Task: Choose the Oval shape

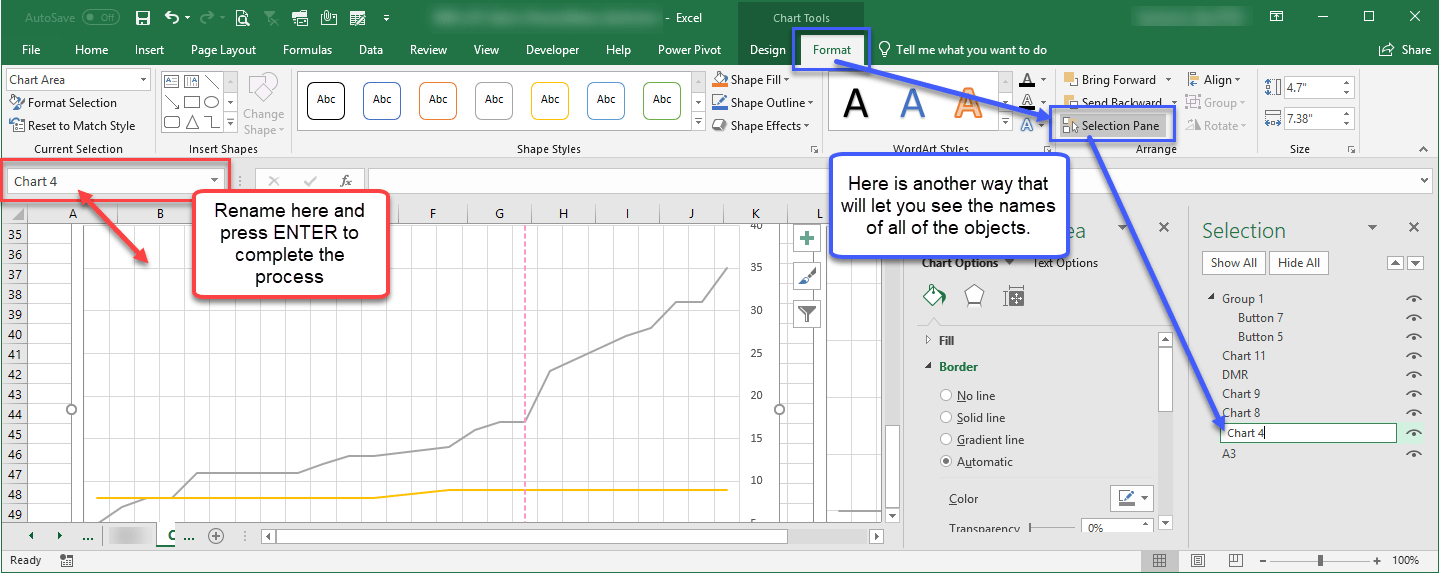Action: [211, 102]
